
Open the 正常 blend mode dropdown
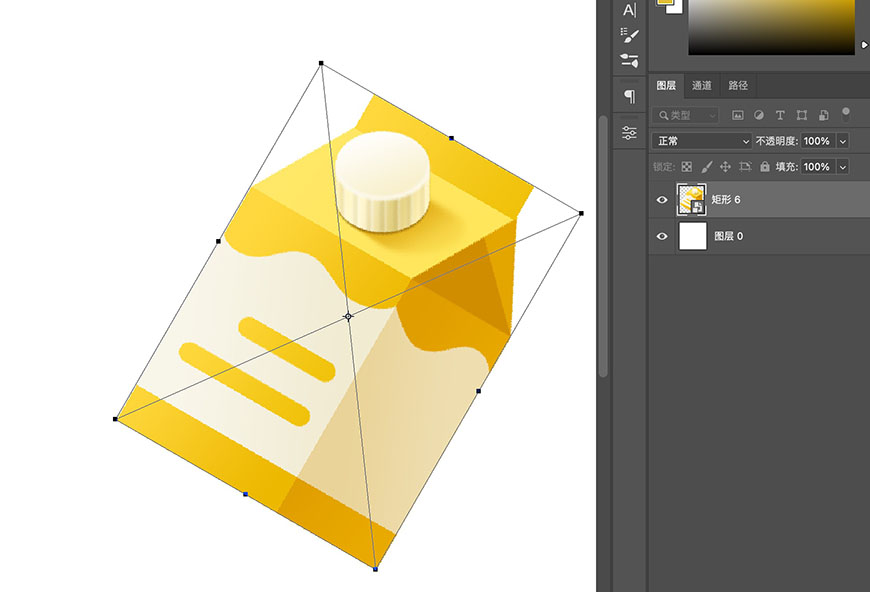coord(702,141)
